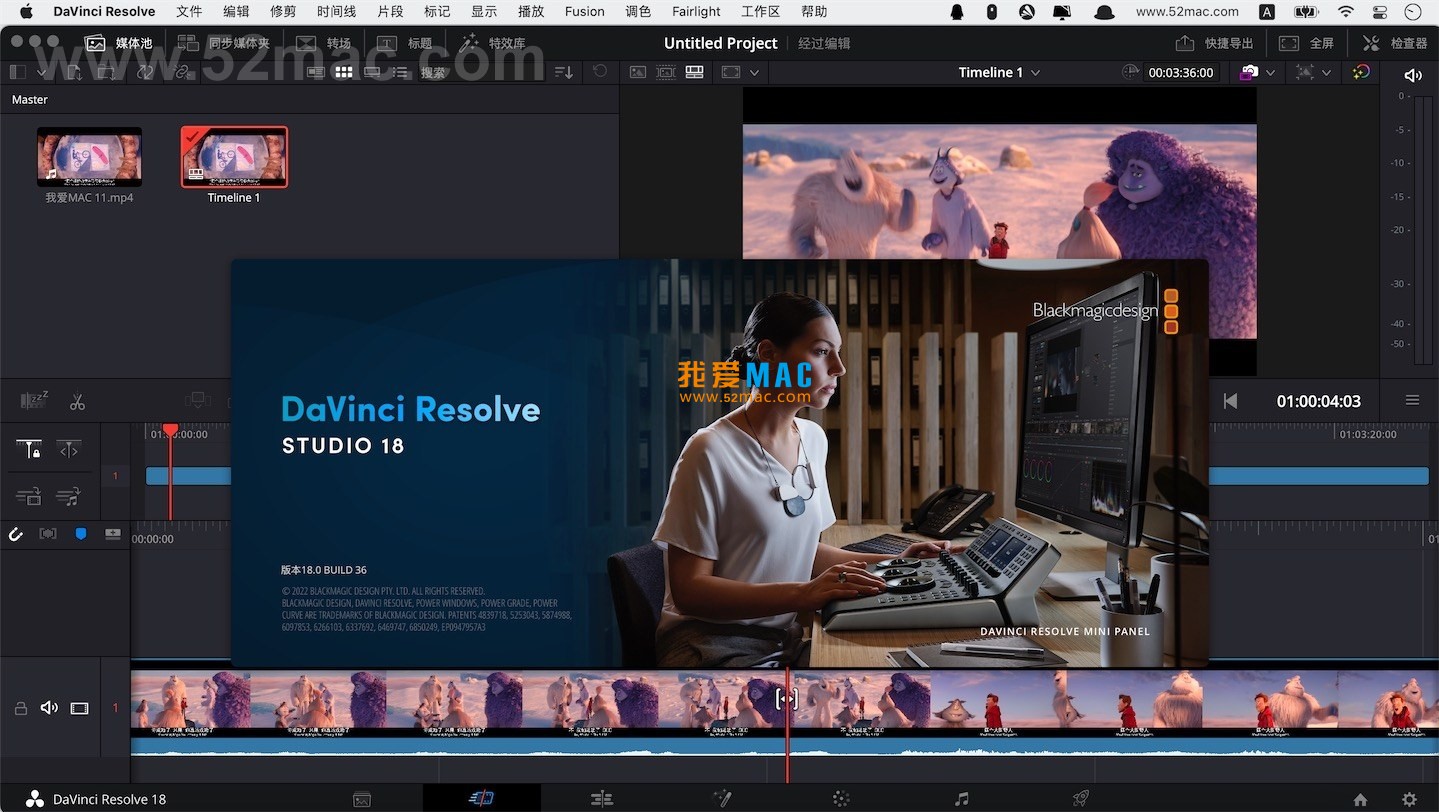Screen dimensions: 1439x812
Task: Switch to the Cut page icon
Action: point(482,798)
